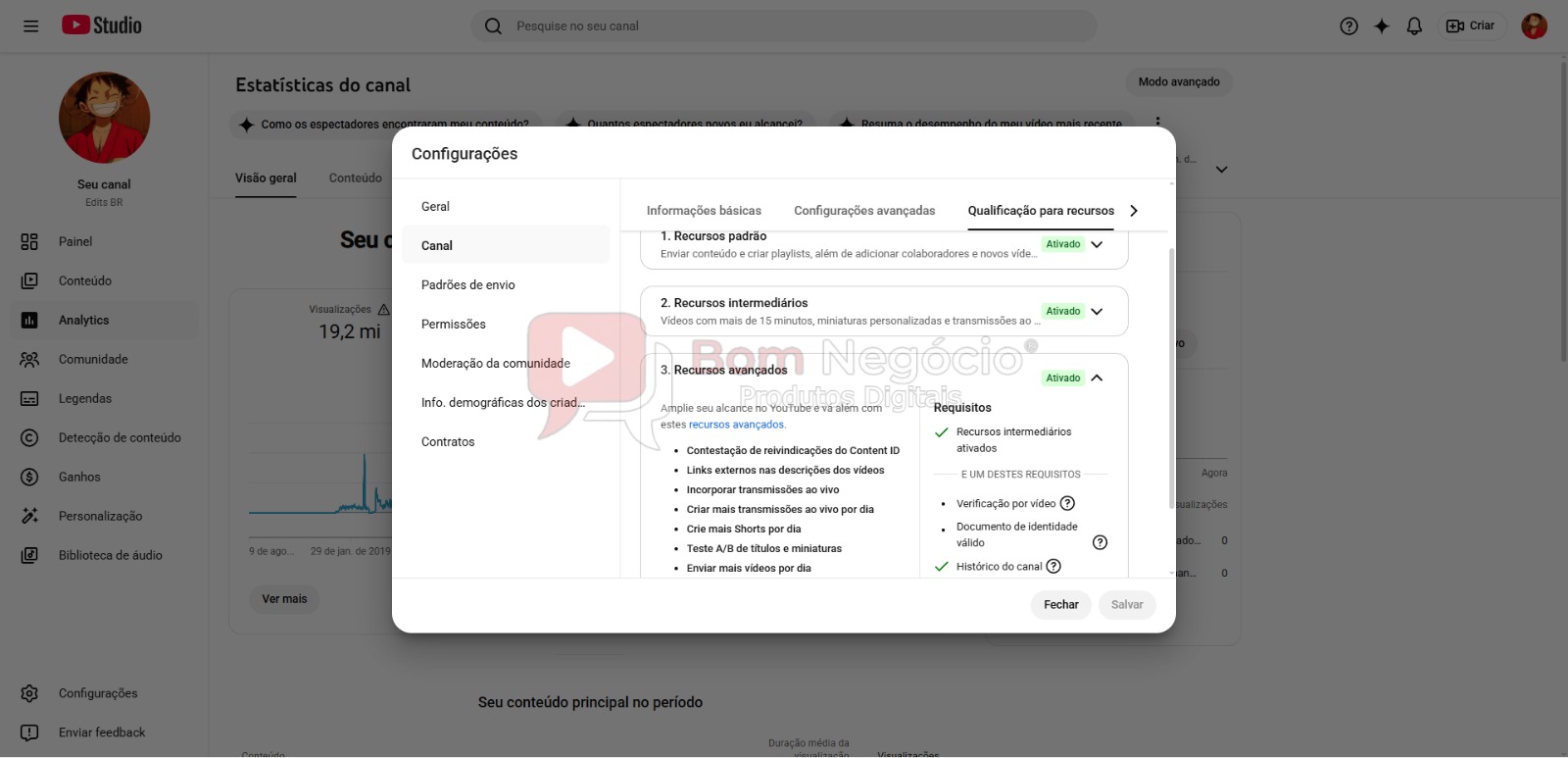
Task: Switch to Informações básicas tab
Action: click(x=704, y=210)
